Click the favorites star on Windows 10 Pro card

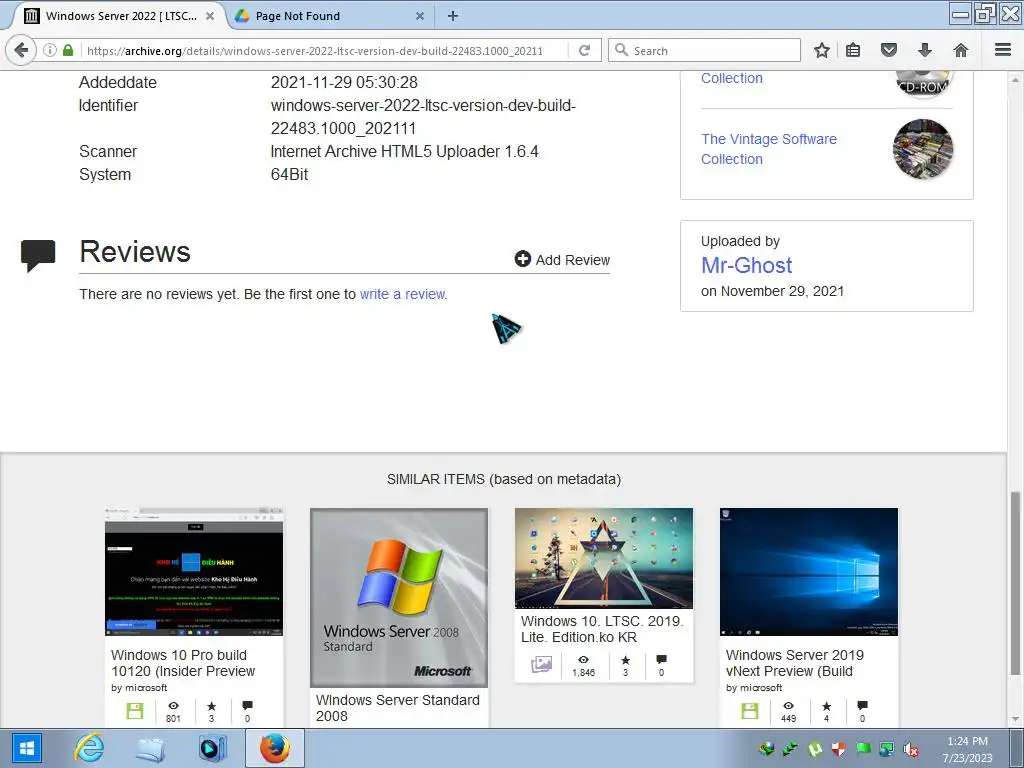click(x=212, y=706)
